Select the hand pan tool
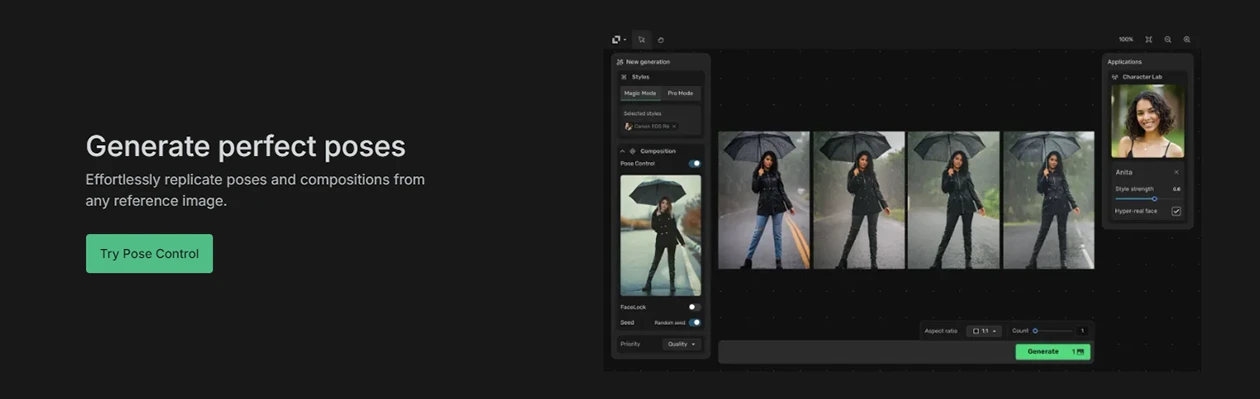Viewport: 1260px width, 399px height. coord(661,40)
